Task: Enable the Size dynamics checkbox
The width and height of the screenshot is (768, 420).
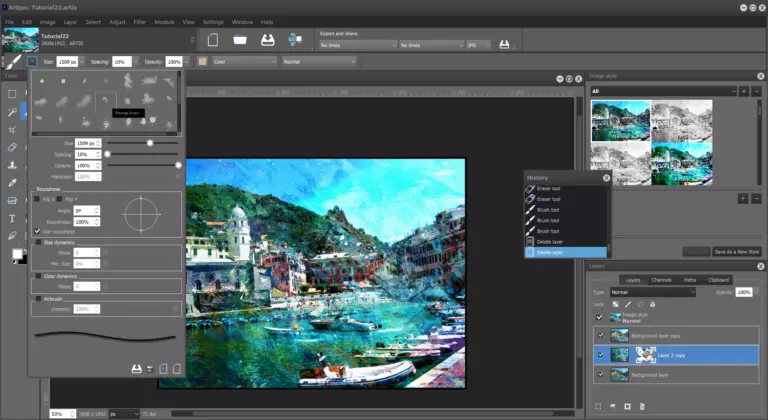Action: (38, 243)
